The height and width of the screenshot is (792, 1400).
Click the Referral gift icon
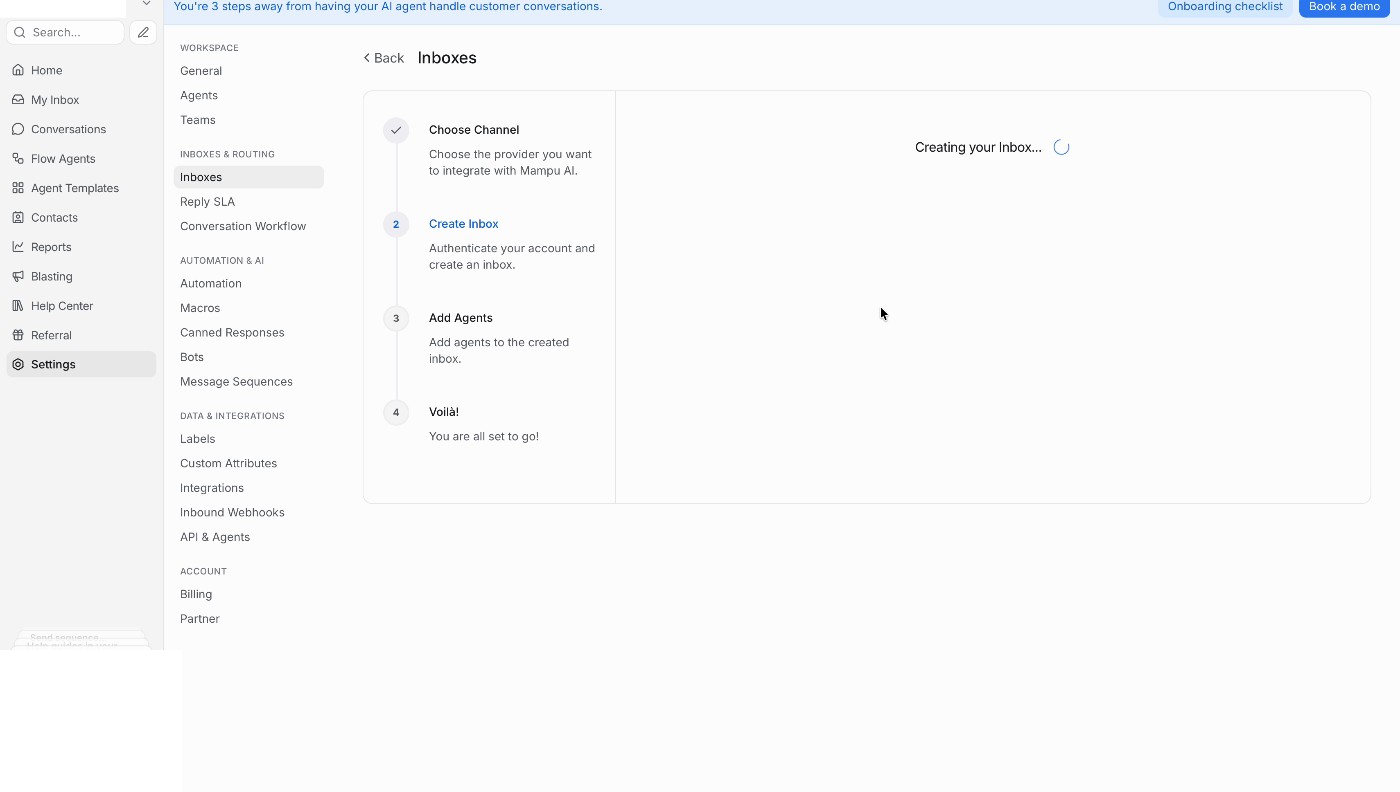pyautogui.click(x=18, y=335)
